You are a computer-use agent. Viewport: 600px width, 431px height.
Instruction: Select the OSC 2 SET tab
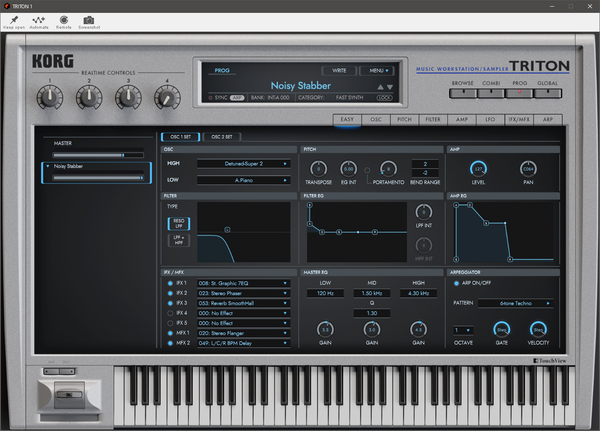222,137
